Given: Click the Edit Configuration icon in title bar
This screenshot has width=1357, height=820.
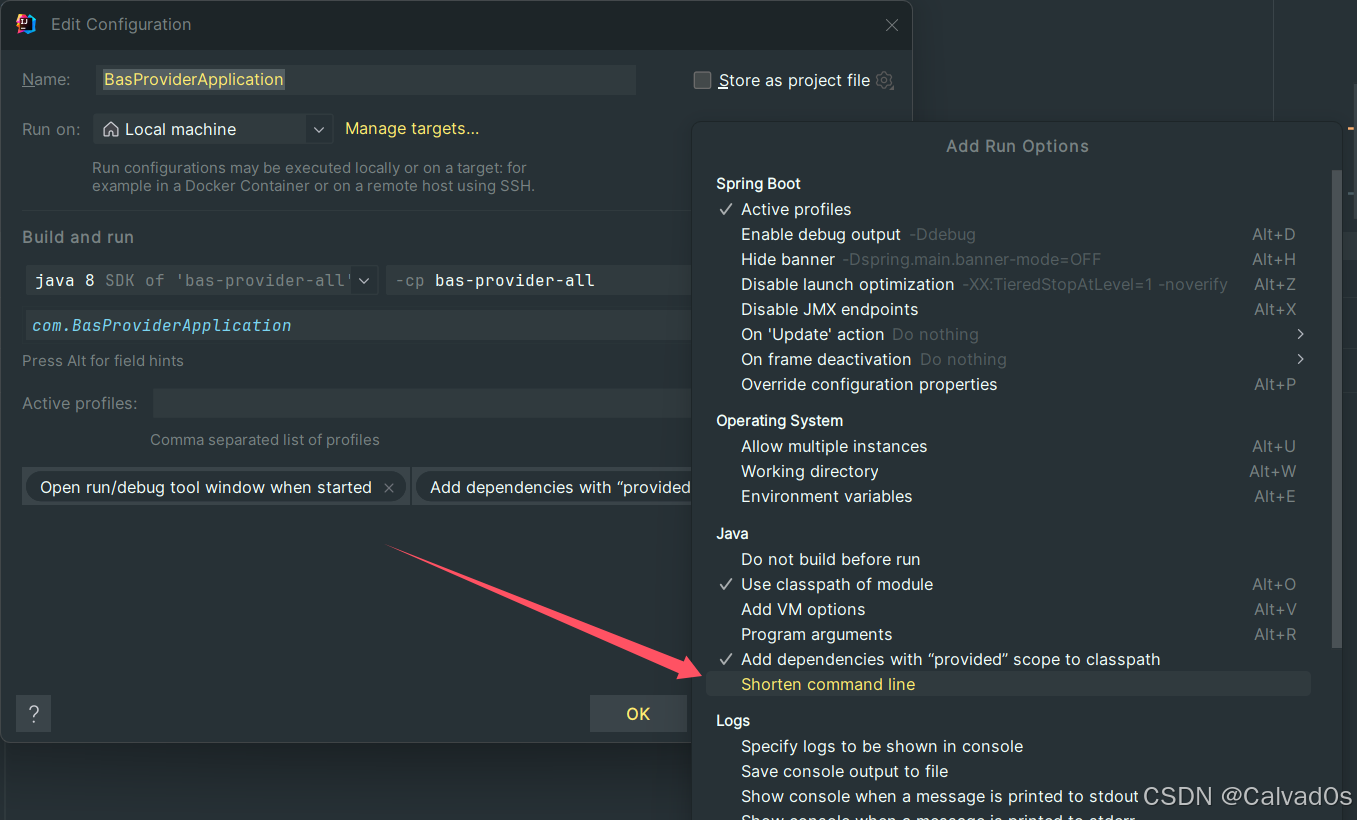Looking at the screenshot, I should [24, 24].
